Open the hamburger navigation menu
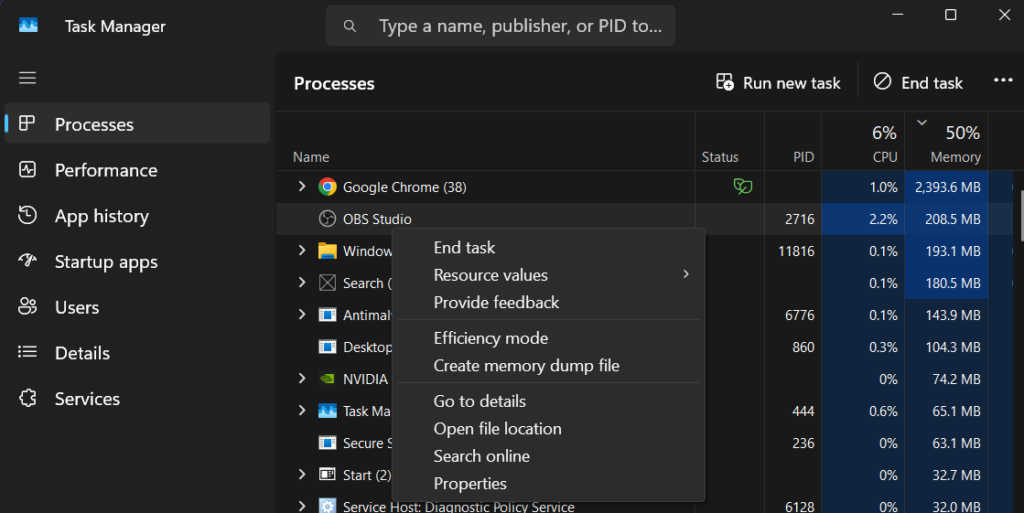 (x=27, y=78)
